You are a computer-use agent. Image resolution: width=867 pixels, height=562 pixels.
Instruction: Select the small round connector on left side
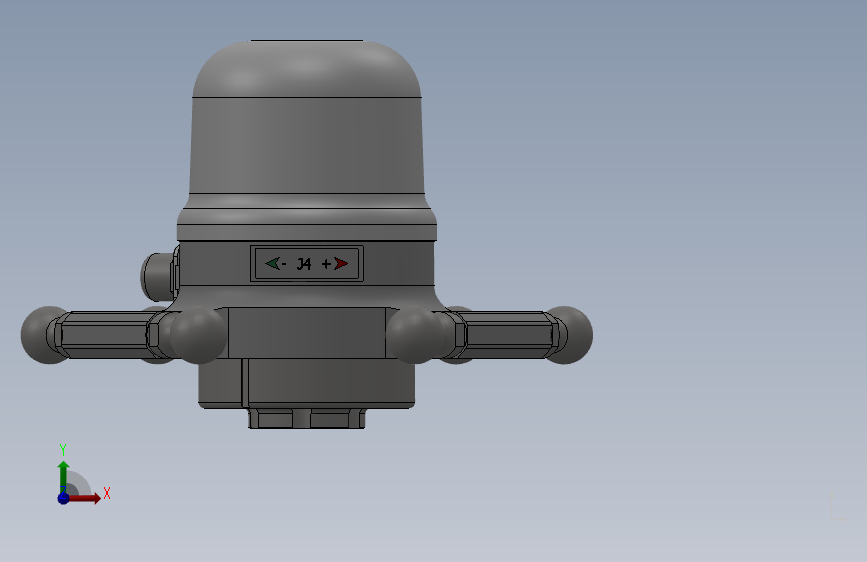pos(159,275)
